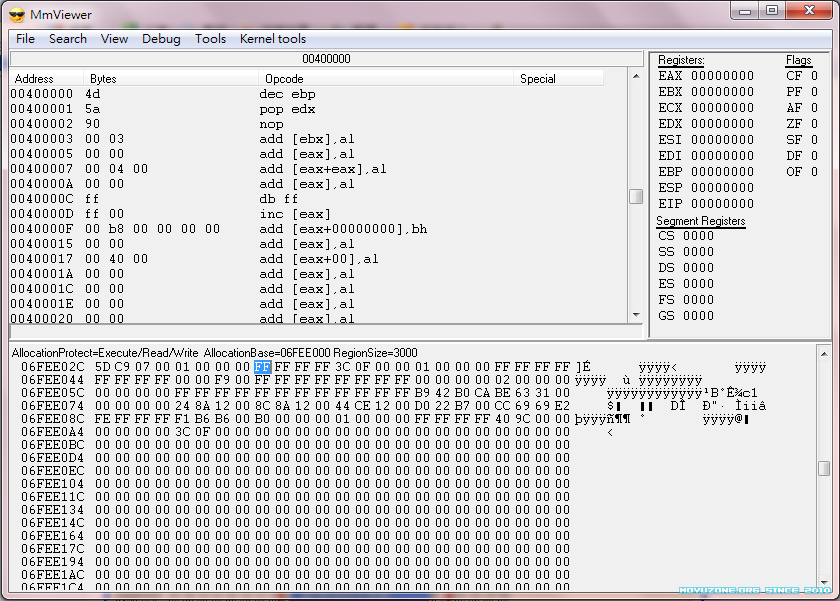Viewport: 840px width, 601px height.
Task: Click the highlighted FF byte in hex dump
Action: (x=262, y=367)
